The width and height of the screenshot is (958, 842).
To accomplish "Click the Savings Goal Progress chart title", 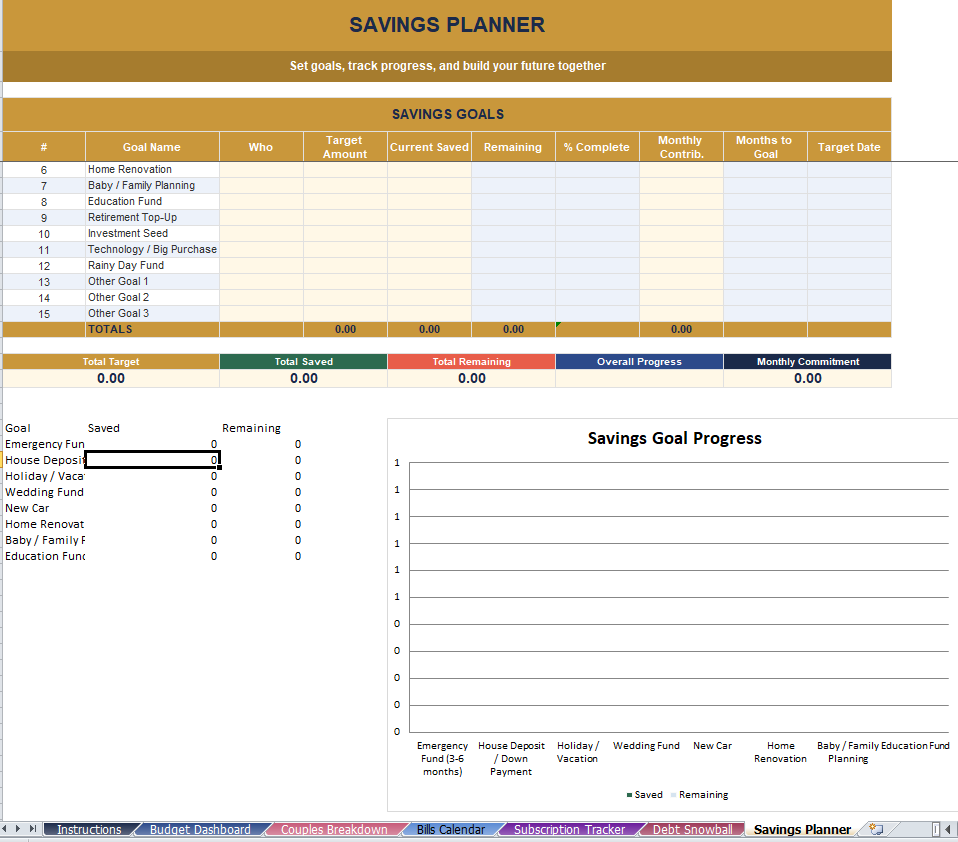I will [x=675, y=438].
